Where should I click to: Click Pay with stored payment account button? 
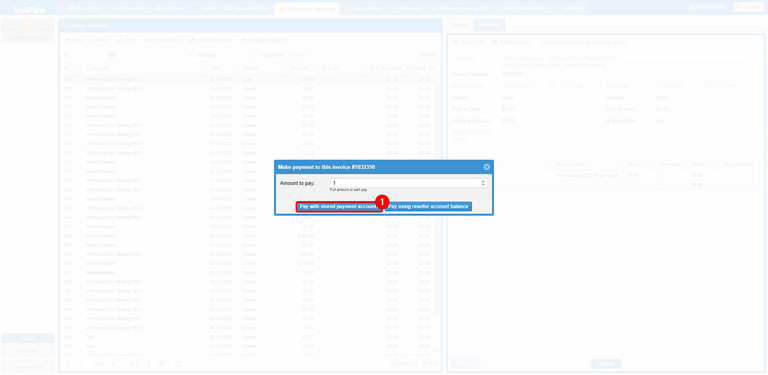[338, 207]
